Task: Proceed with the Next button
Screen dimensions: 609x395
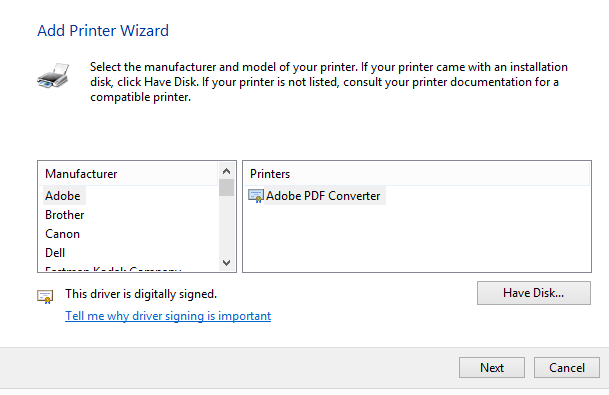Action: (492, 367)
